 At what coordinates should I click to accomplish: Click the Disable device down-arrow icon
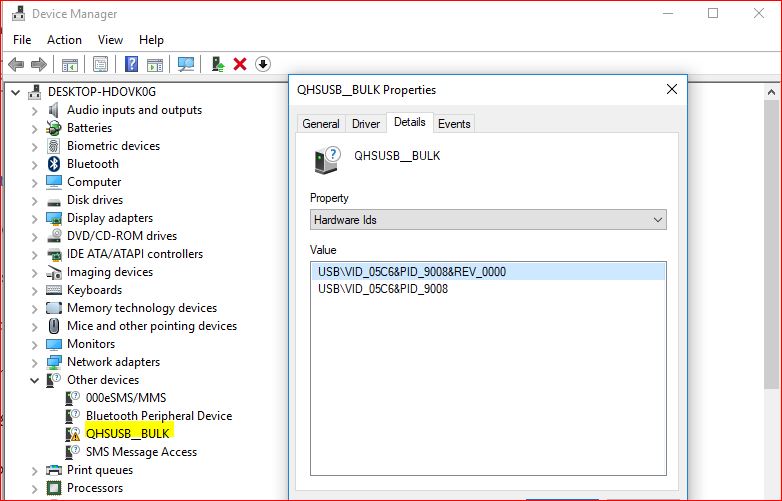pyautogui.click(x=263, y=64)
